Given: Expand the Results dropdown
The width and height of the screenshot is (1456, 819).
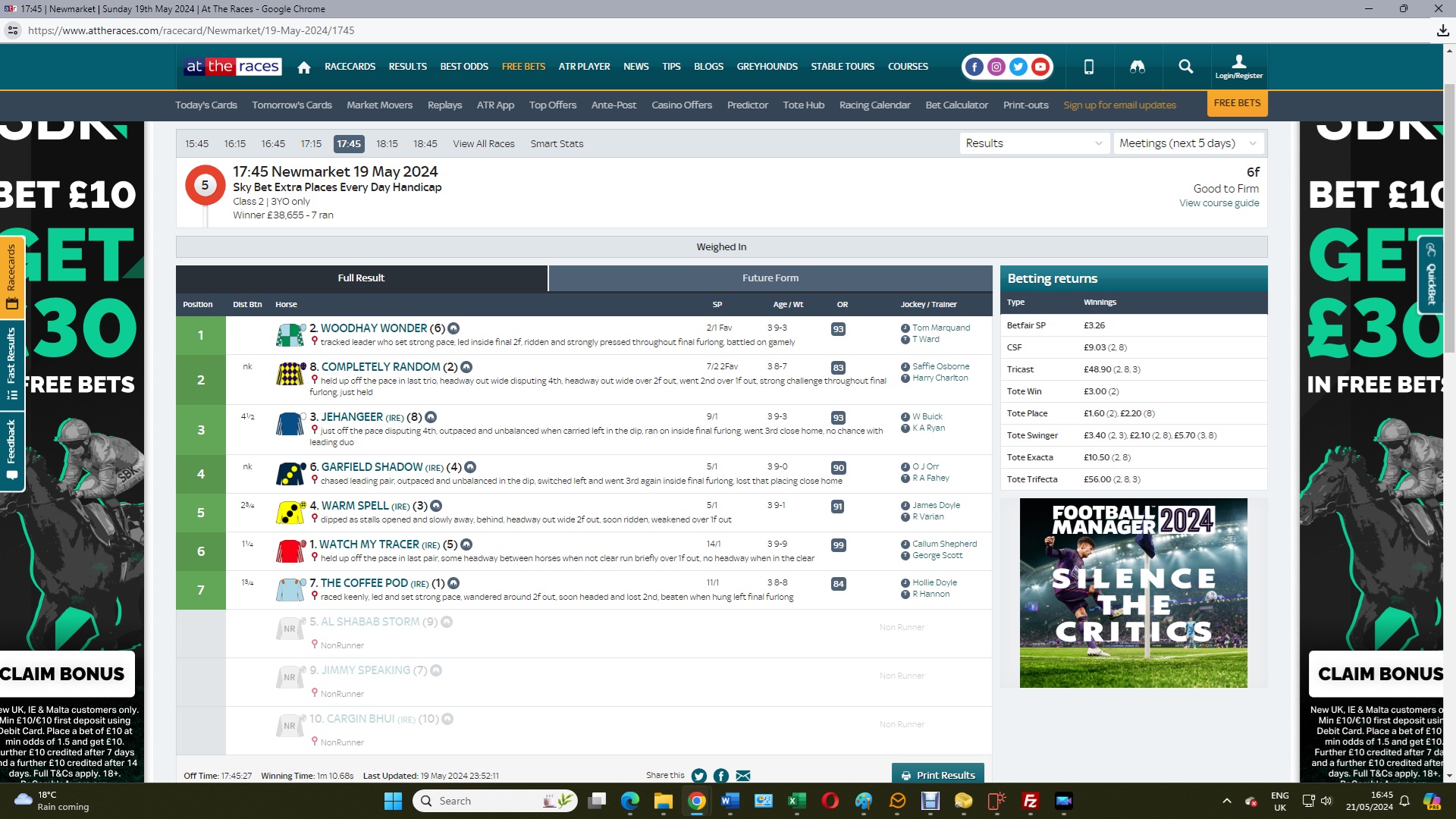Looking at the screenshot, I should 1034,143.
